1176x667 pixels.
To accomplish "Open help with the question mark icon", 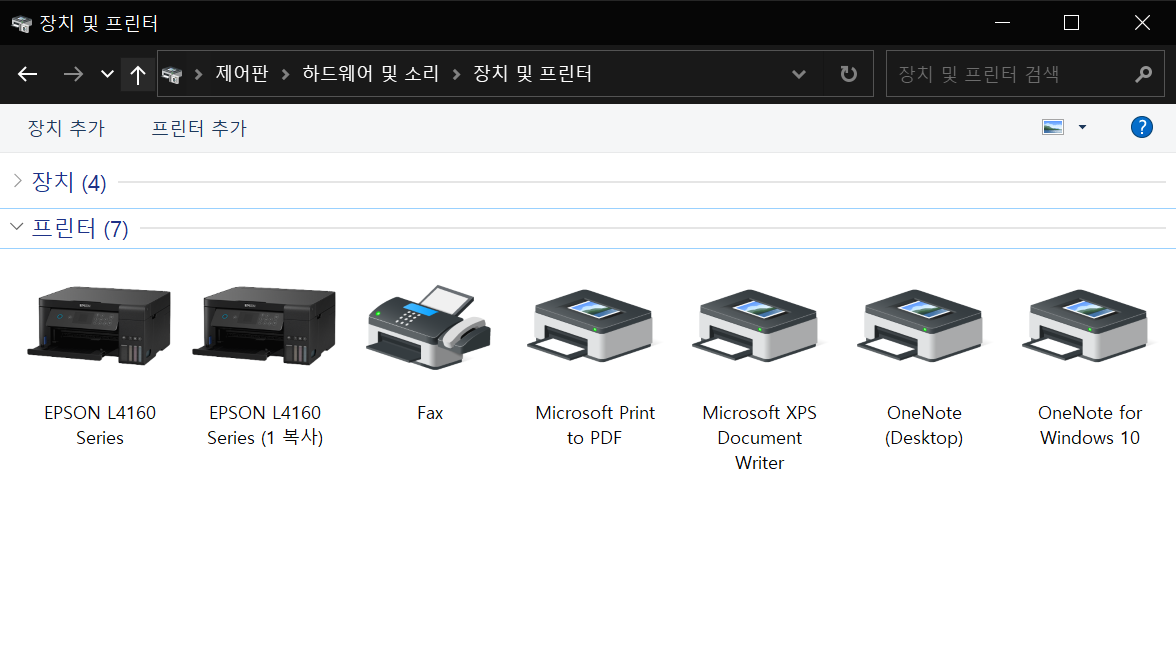I will (x=1142, y=128).
